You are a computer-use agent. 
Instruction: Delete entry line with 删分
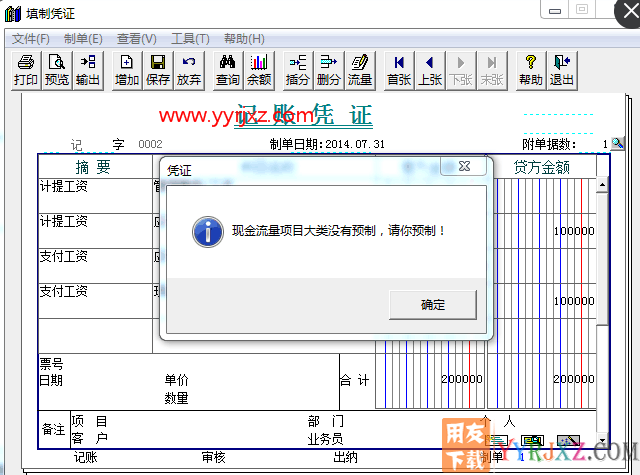click(x=329, y=70)
